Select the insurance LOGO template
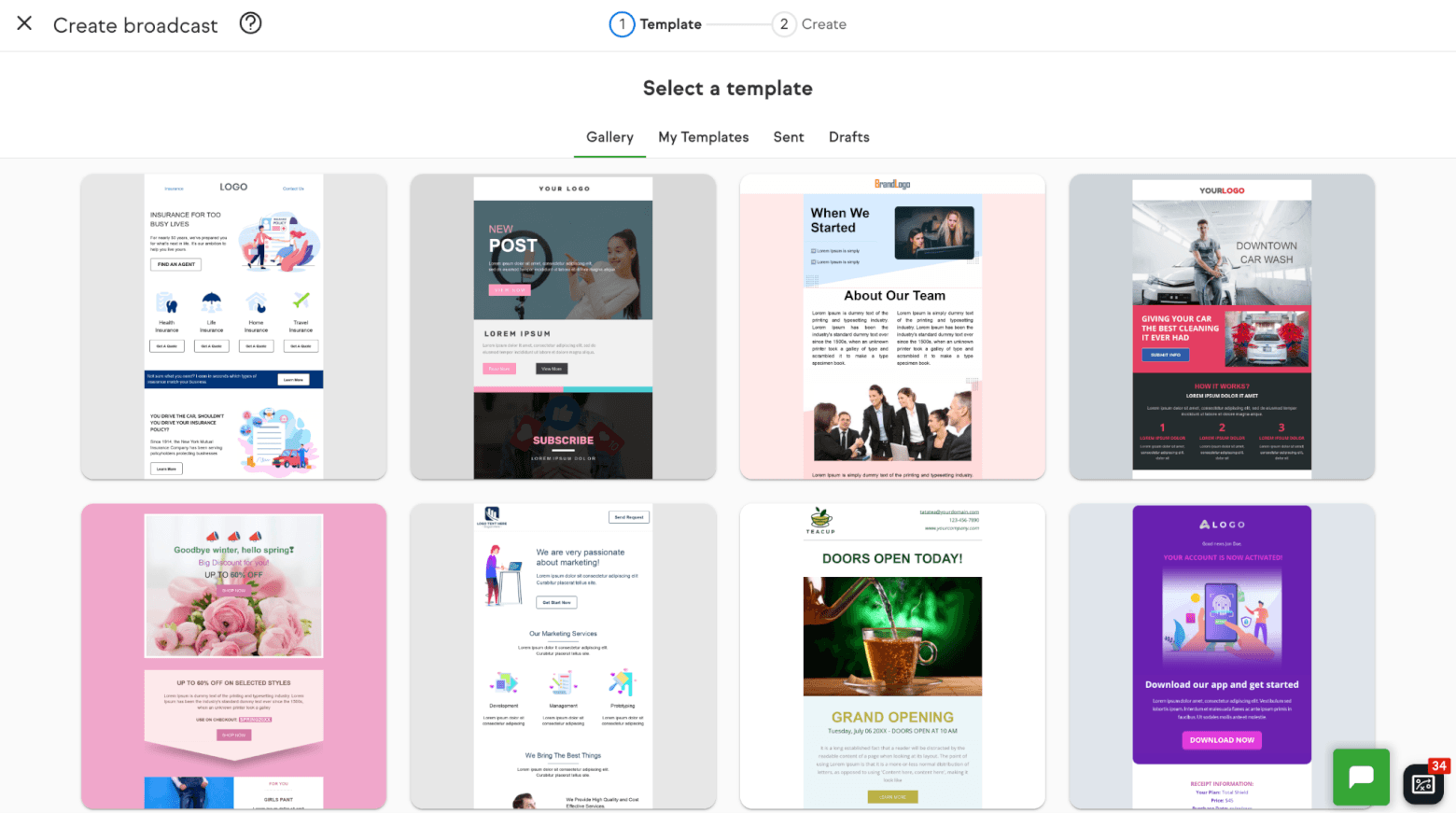Viewport: 1456px width, 813px height. (x=232, y=327)
